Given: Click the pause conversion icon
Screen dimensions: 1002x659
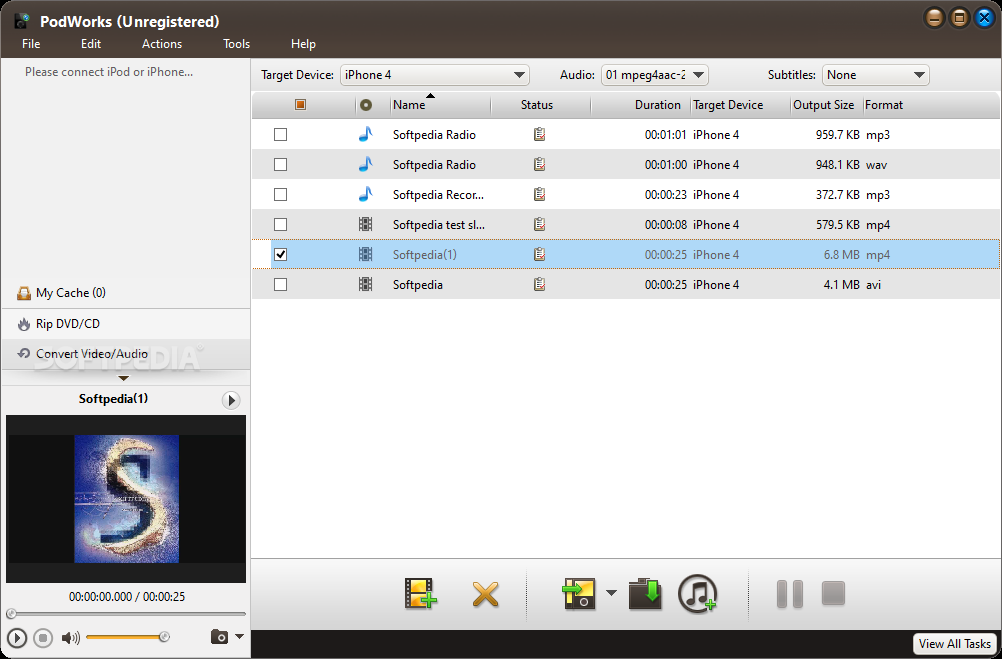Looking at the screenshot, I should (x=789, y=594).
